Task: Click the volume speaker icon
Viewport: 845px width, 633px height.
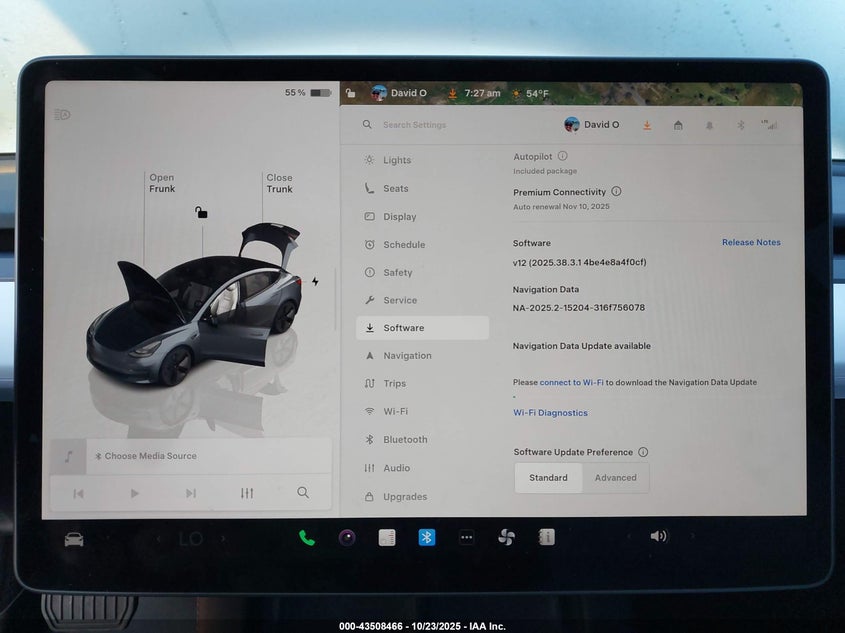Action: click(658, 536)
